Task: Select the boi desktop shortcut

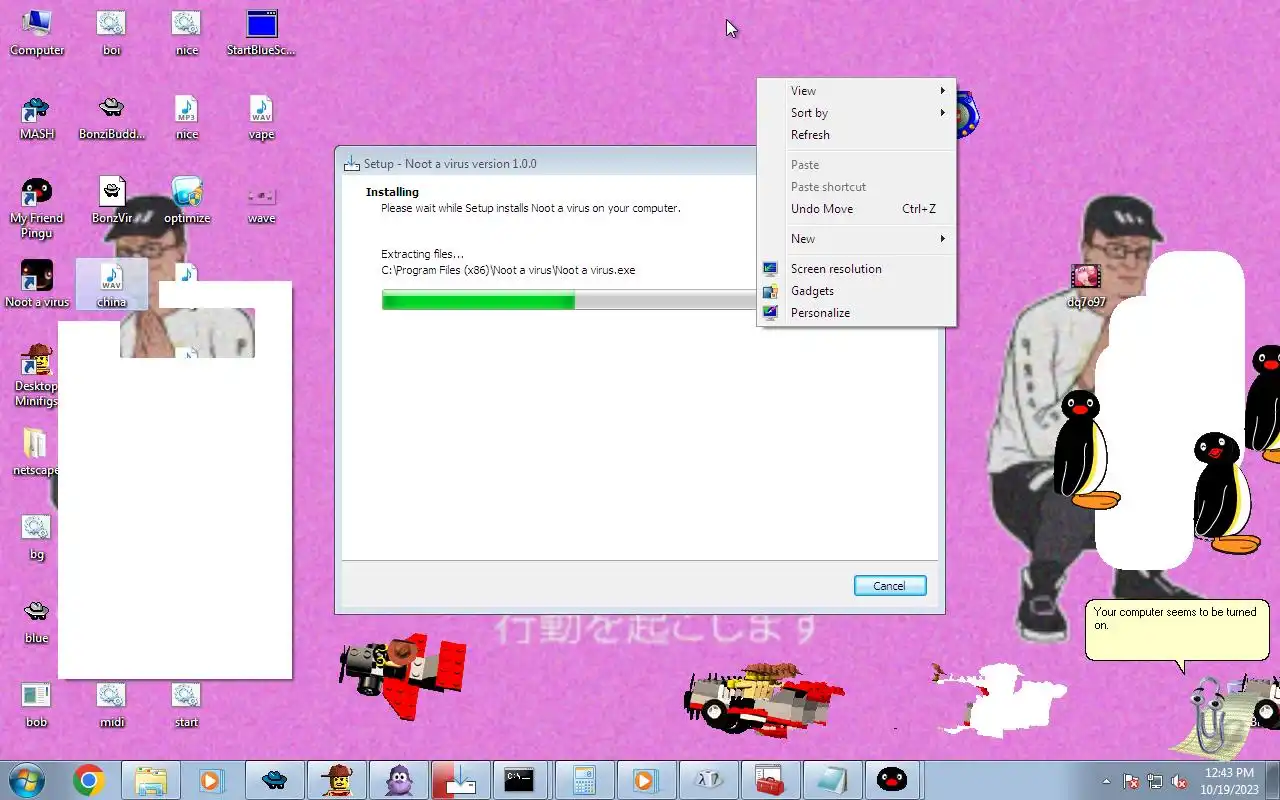Action: tap(111, 32)
